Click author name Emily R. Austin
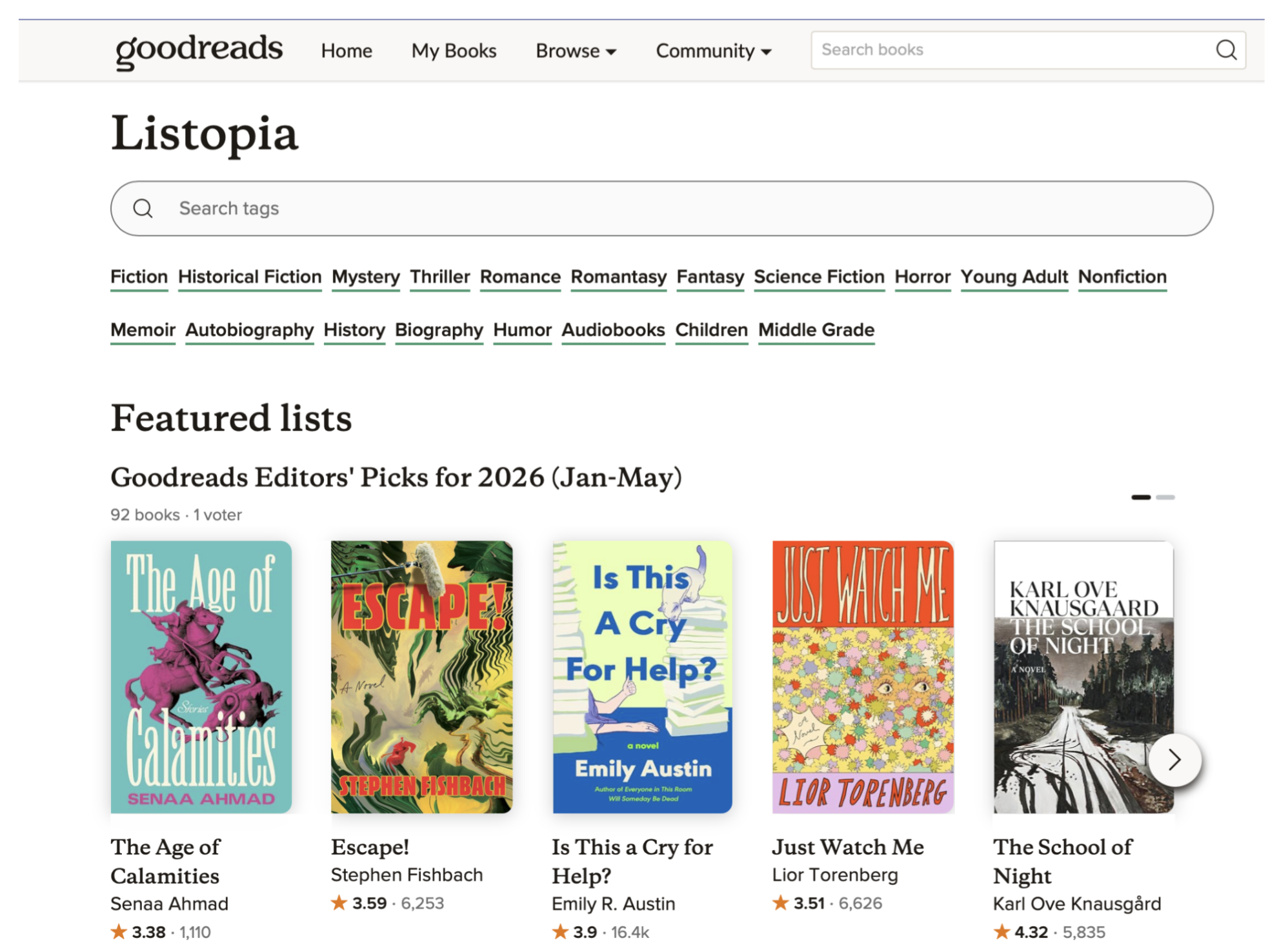Screen dimensions: 1279x952 (613, 904)
